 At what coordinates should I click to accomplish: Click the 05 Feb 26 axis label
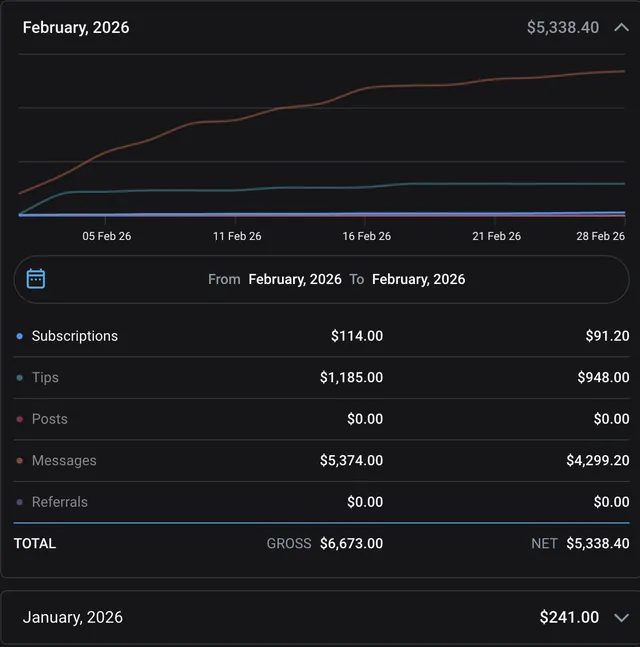[106, 236]
